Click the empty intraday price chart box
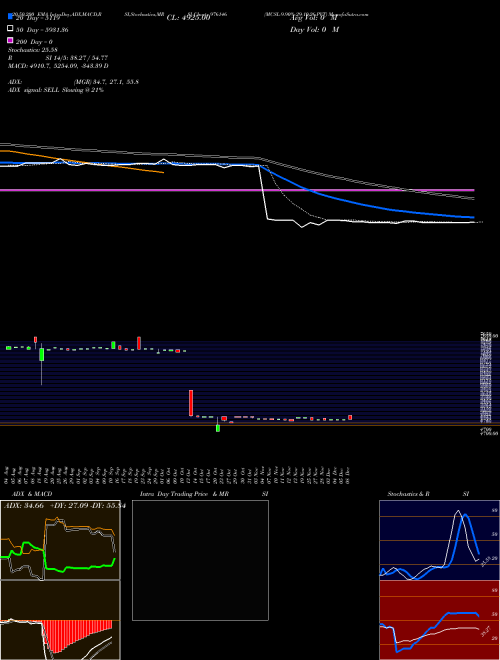Image resolution: width=500 pixels, height=660 pixels. click(x=200, y=560)
